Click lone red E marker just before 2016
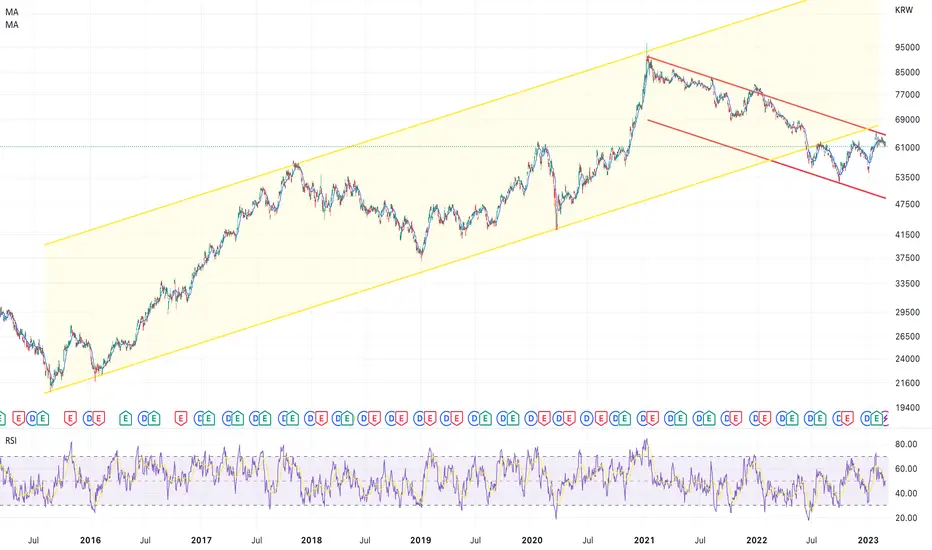Screen dimensions: 932x550 click(70, 419)
